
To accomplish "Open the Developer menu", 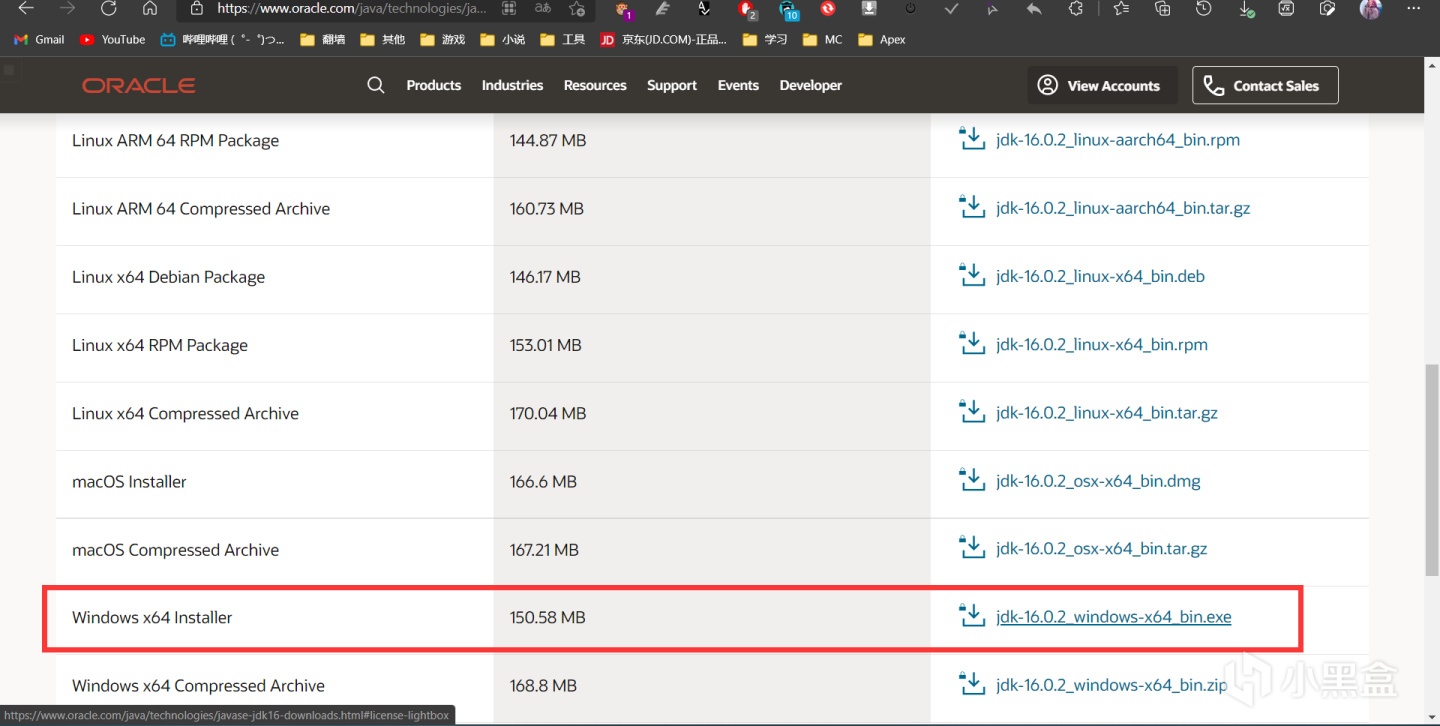I will pos(811,85).
